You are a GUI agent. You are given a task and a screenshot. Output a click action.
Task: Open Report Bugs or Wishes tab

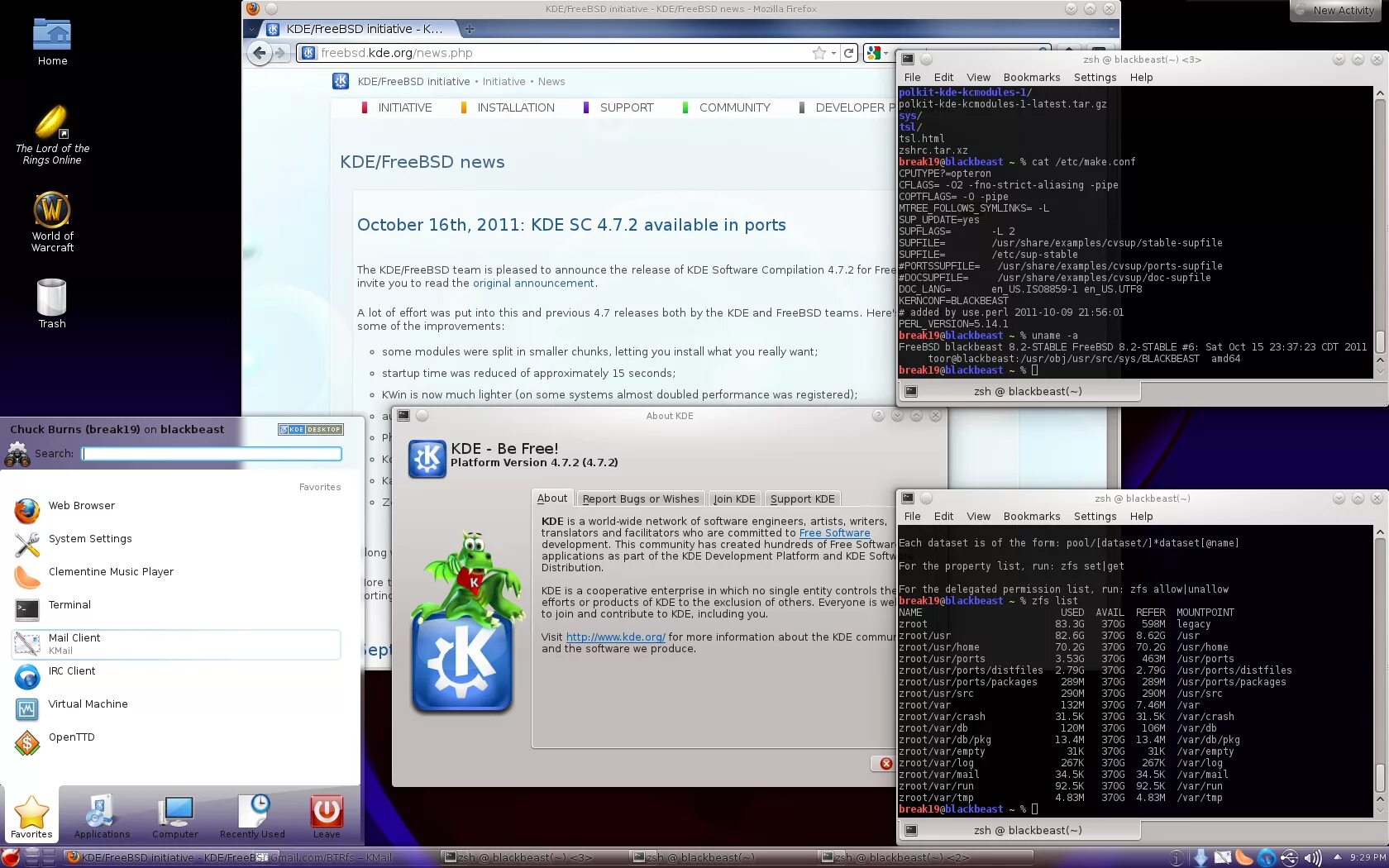[x=641, y=498]
